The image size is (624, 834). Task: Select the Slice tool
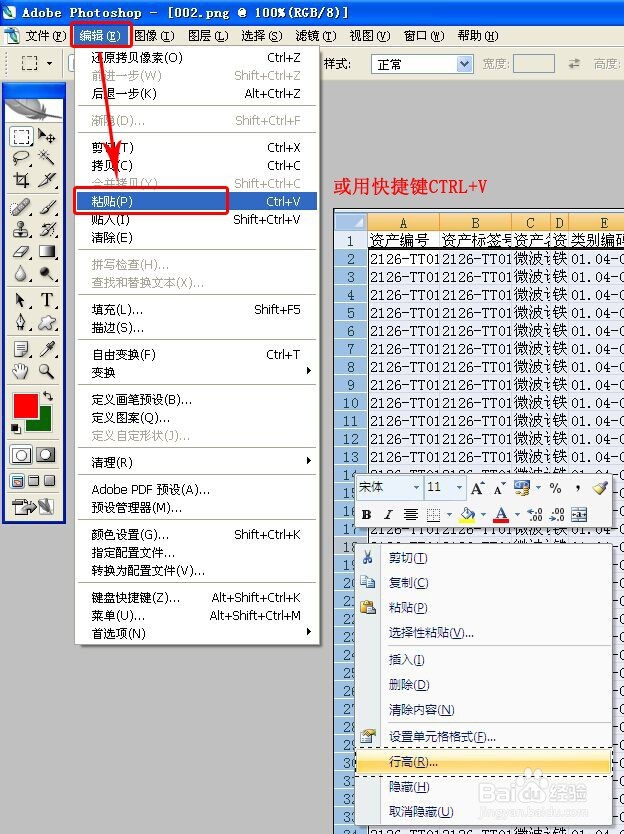[x=47, y=180]
